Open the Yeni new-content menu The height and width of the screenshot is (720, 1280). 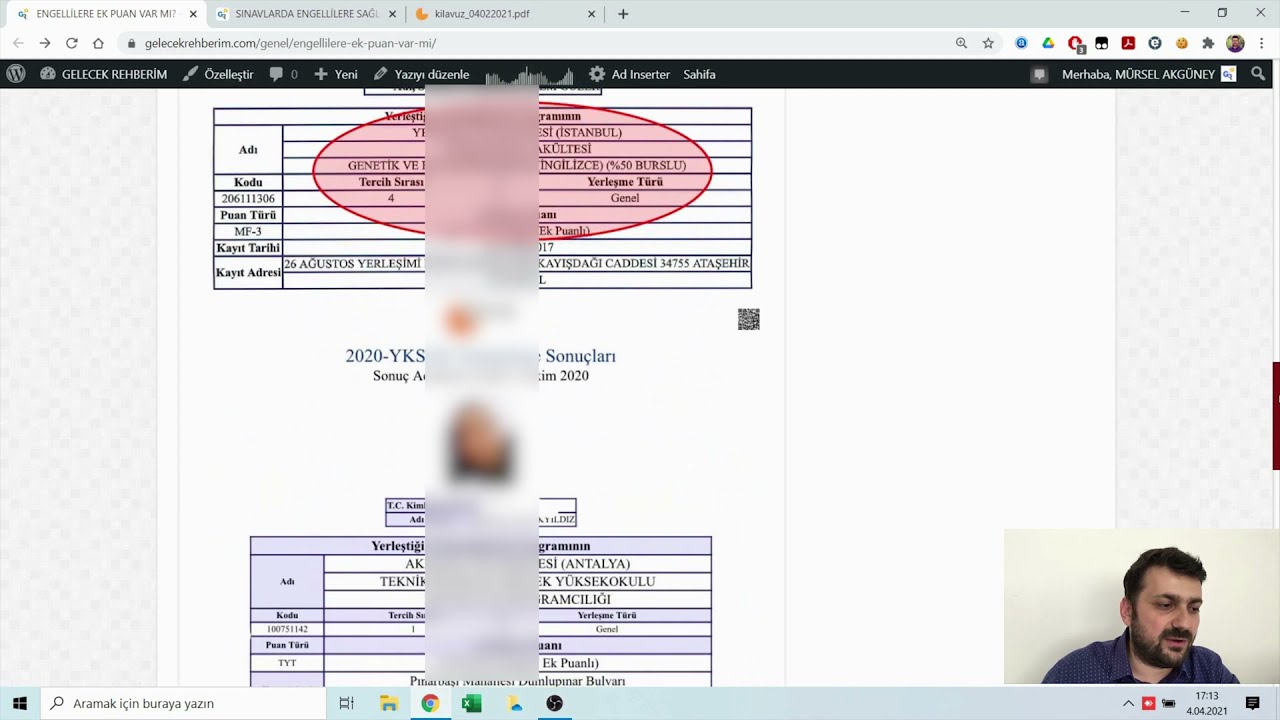coord(335,74)
